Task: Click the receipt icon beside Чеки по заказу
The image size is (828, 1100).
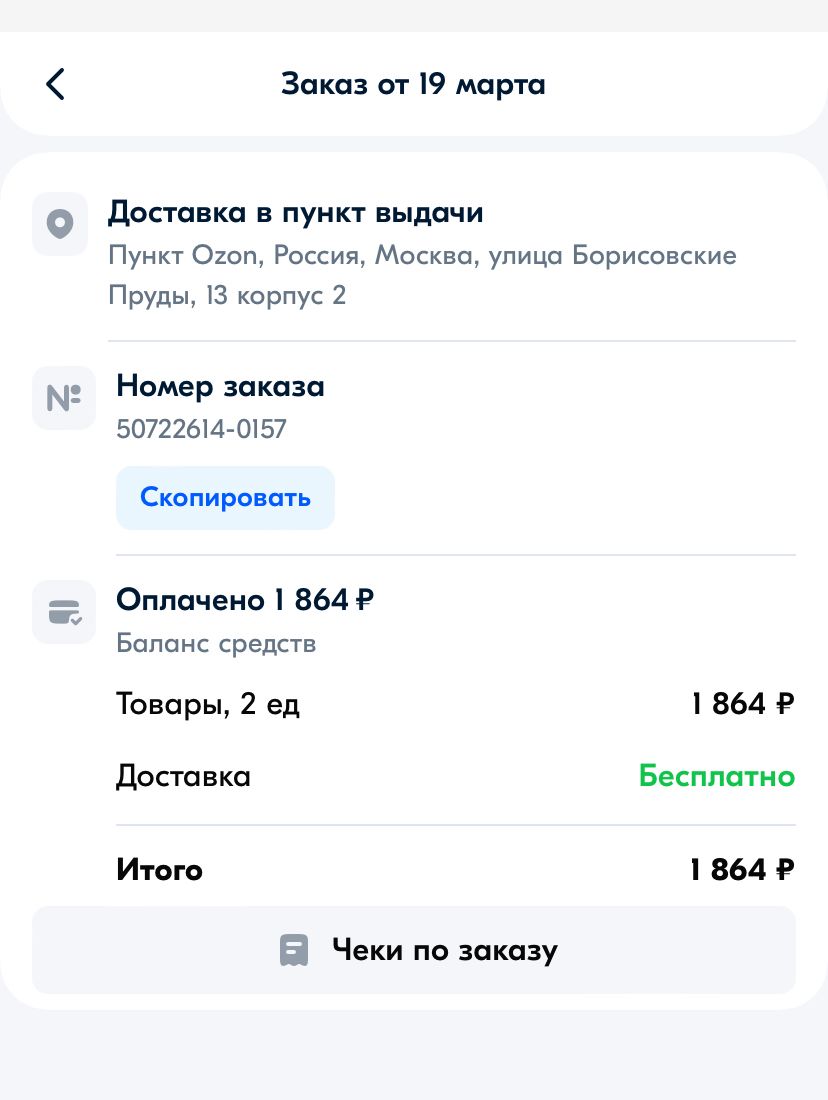Action: point(293,950)
